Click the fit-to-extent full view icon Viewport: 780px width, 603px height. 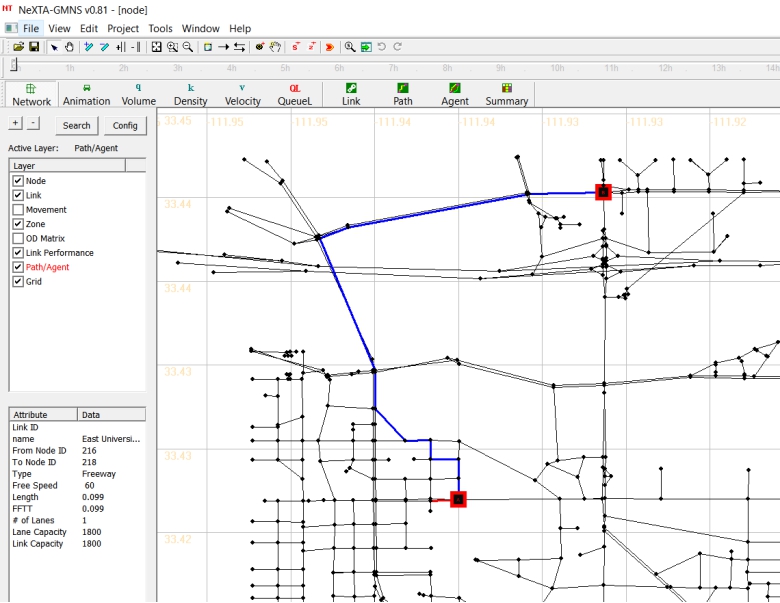(x=157, y=47)
